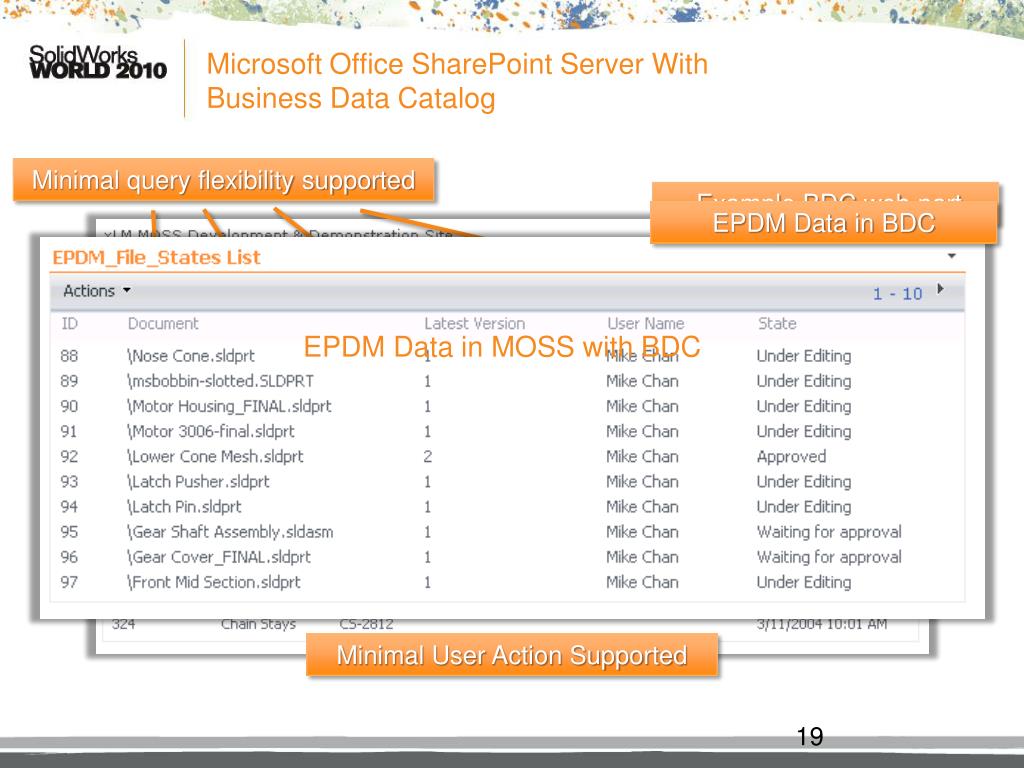Image resolution: width=1024 pixels, height=768 pixels.
Task: Click Under Editing state in row 89
Action: 804,381
